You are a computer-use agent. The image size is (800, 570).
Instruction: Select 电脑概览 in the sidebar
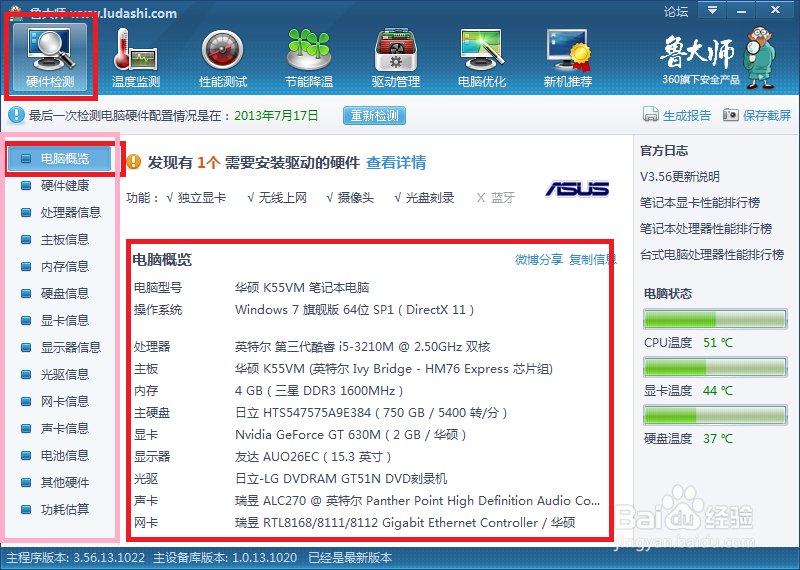point(60,159)
